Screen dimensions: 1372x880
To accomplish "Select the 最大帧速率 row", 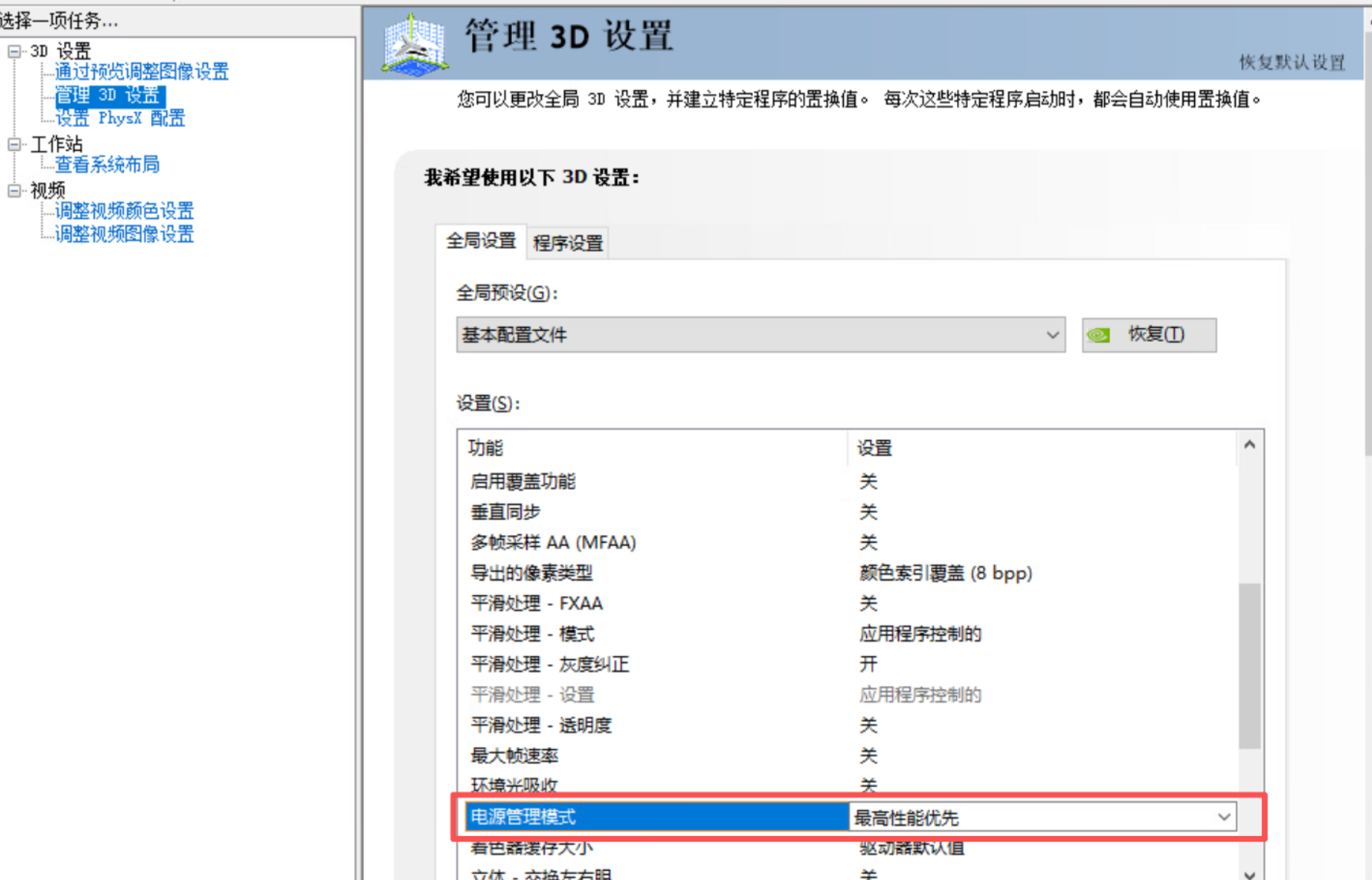I will 847,755.
